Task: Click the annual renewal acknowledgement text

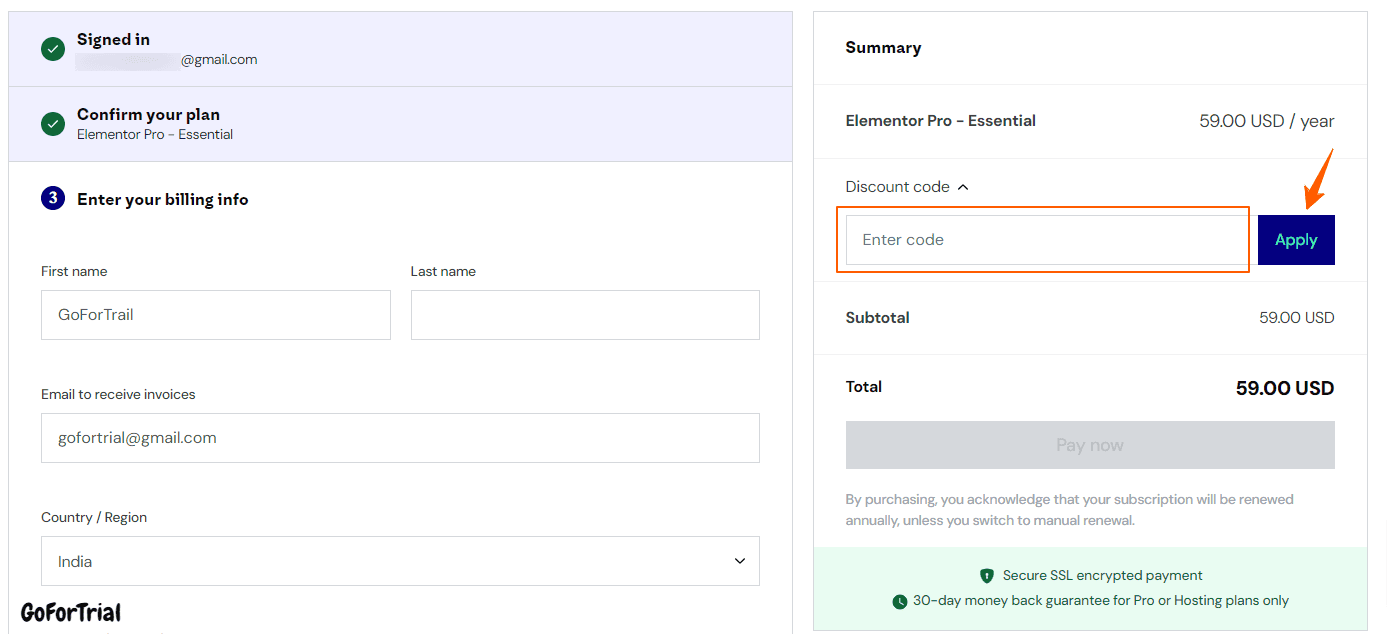Action: (1070, 510)
